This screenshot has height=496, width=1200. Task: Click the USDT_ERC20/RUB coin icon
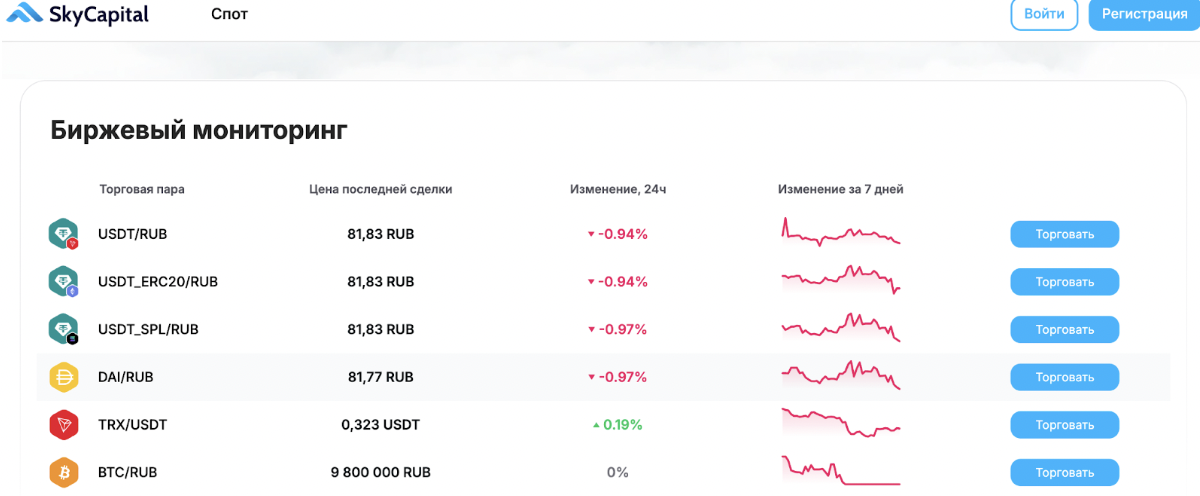(64, 282)
